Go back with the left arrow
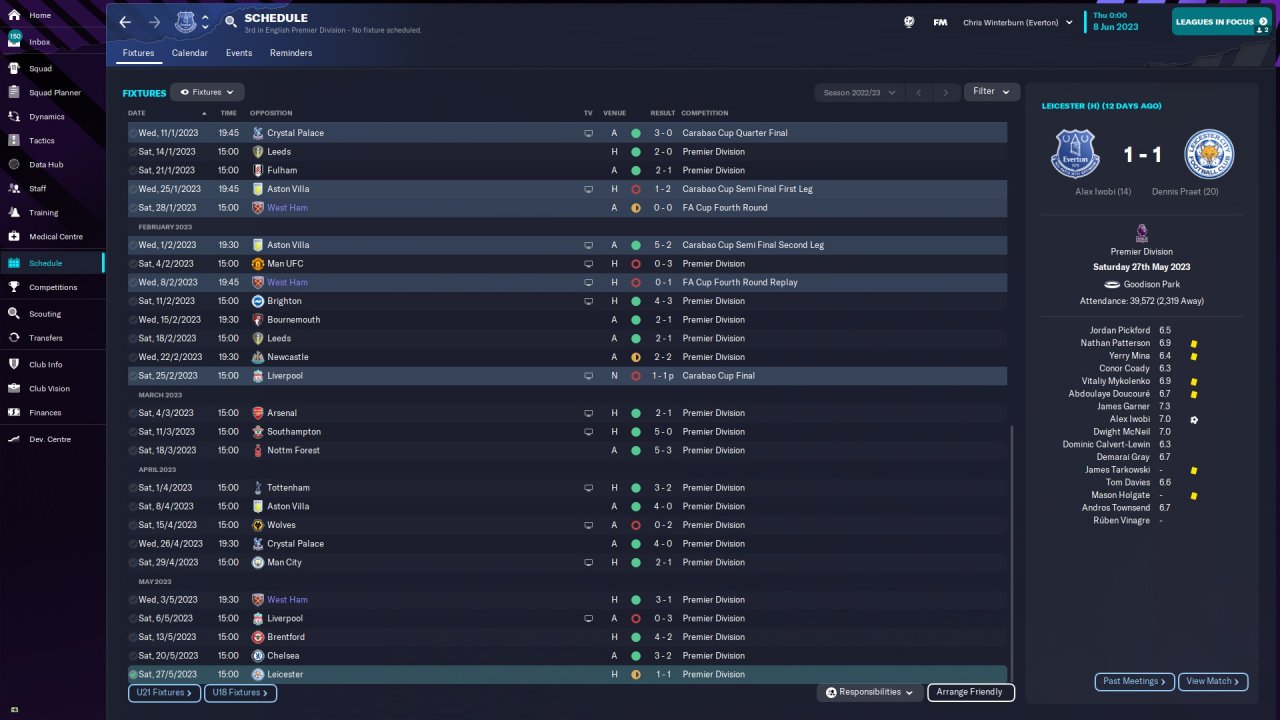1280x720 pixels. click(x=125, y=22)
